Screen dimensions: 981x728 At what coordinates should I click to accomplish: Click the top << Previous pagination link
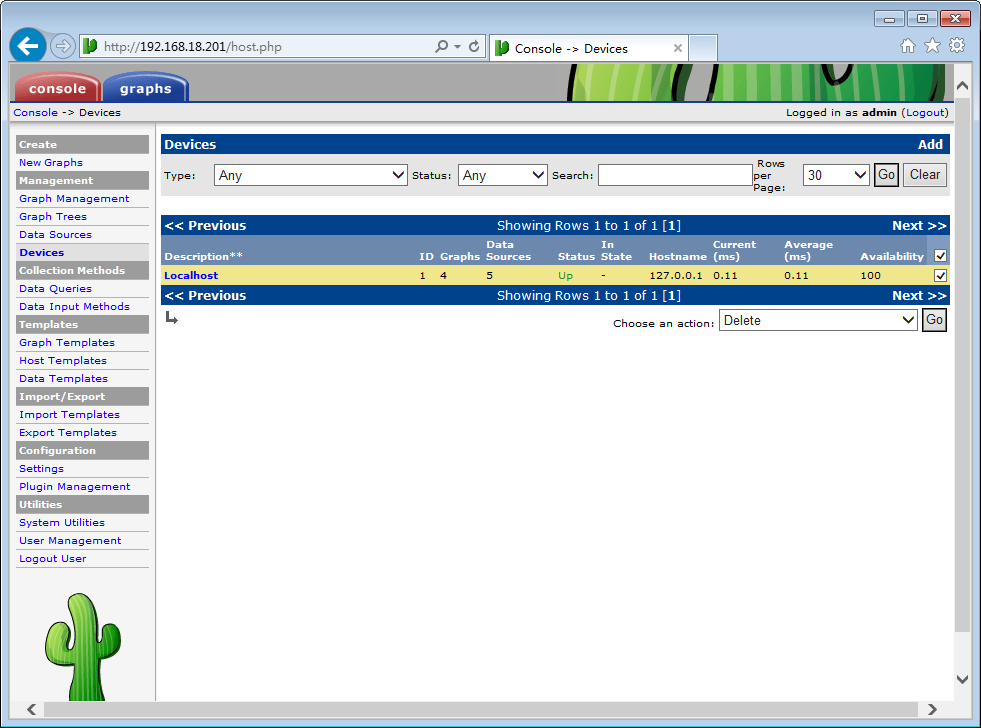click(x=205, y=226)
